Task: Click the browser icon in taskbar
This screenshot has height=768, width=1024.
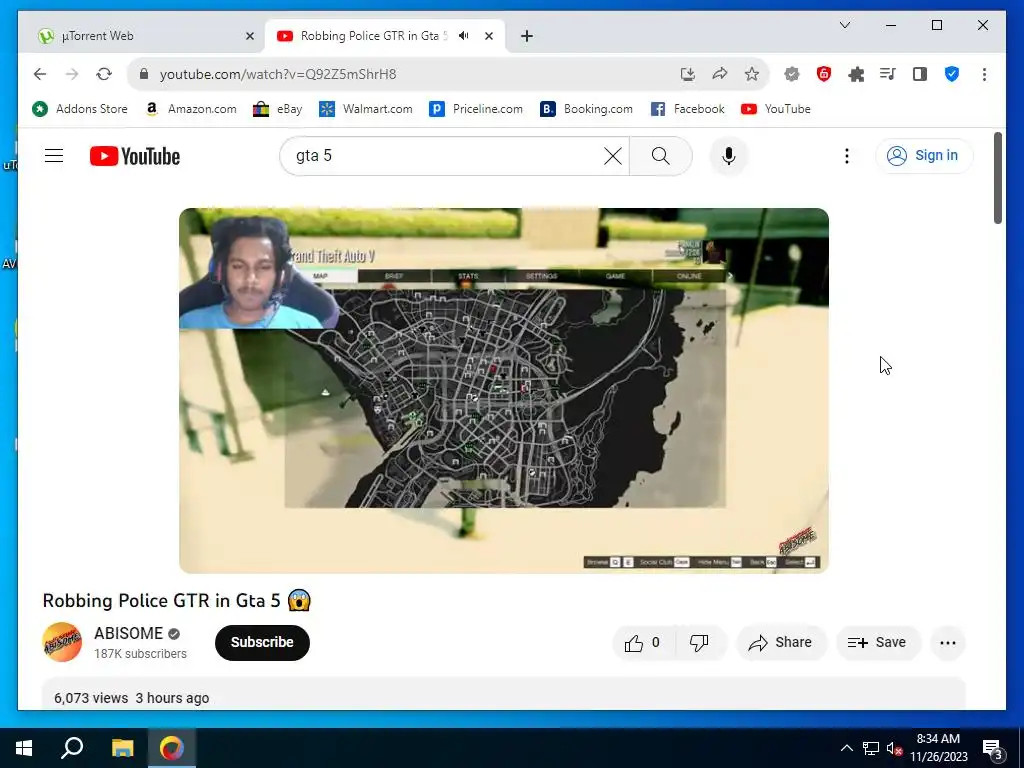Action: (x=172, y=748)
